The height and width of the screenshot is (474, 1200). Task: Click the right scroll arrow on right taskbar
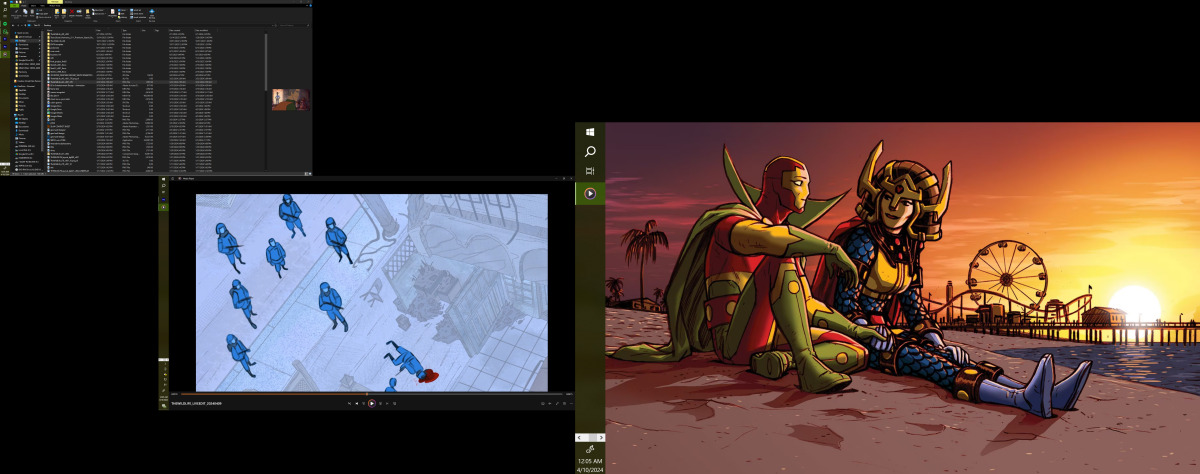tap(599, 437)
